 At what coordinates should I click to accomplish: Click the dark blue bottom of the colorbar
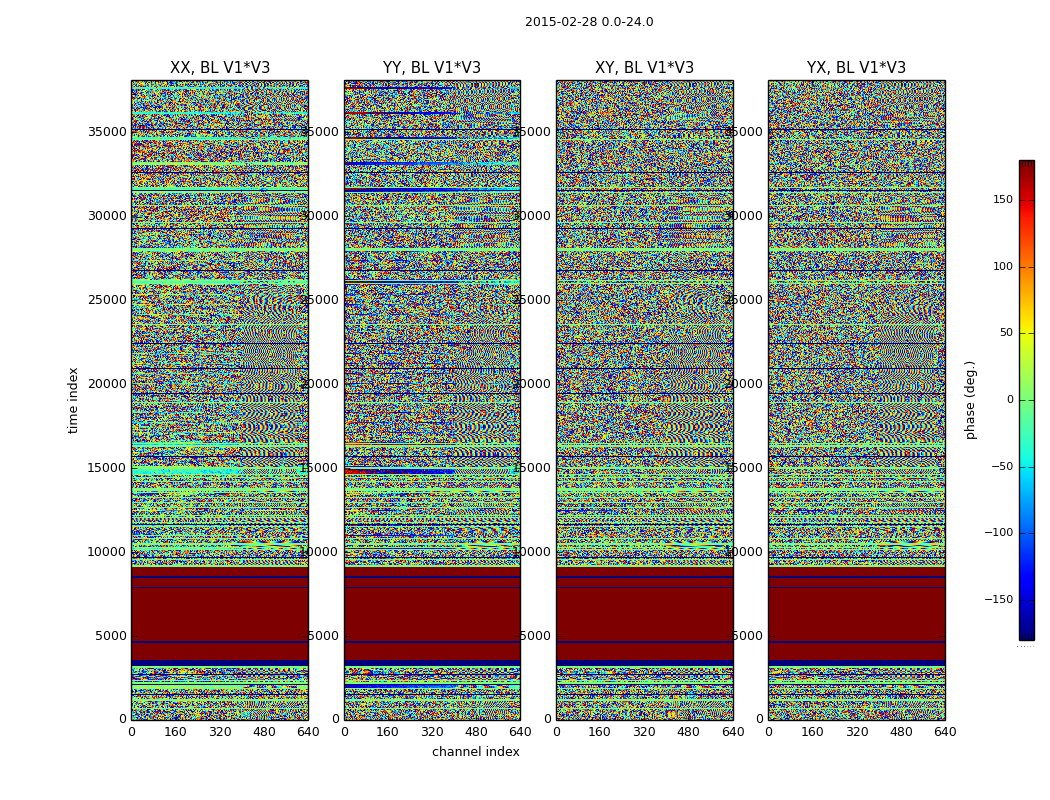(1027, 634)
